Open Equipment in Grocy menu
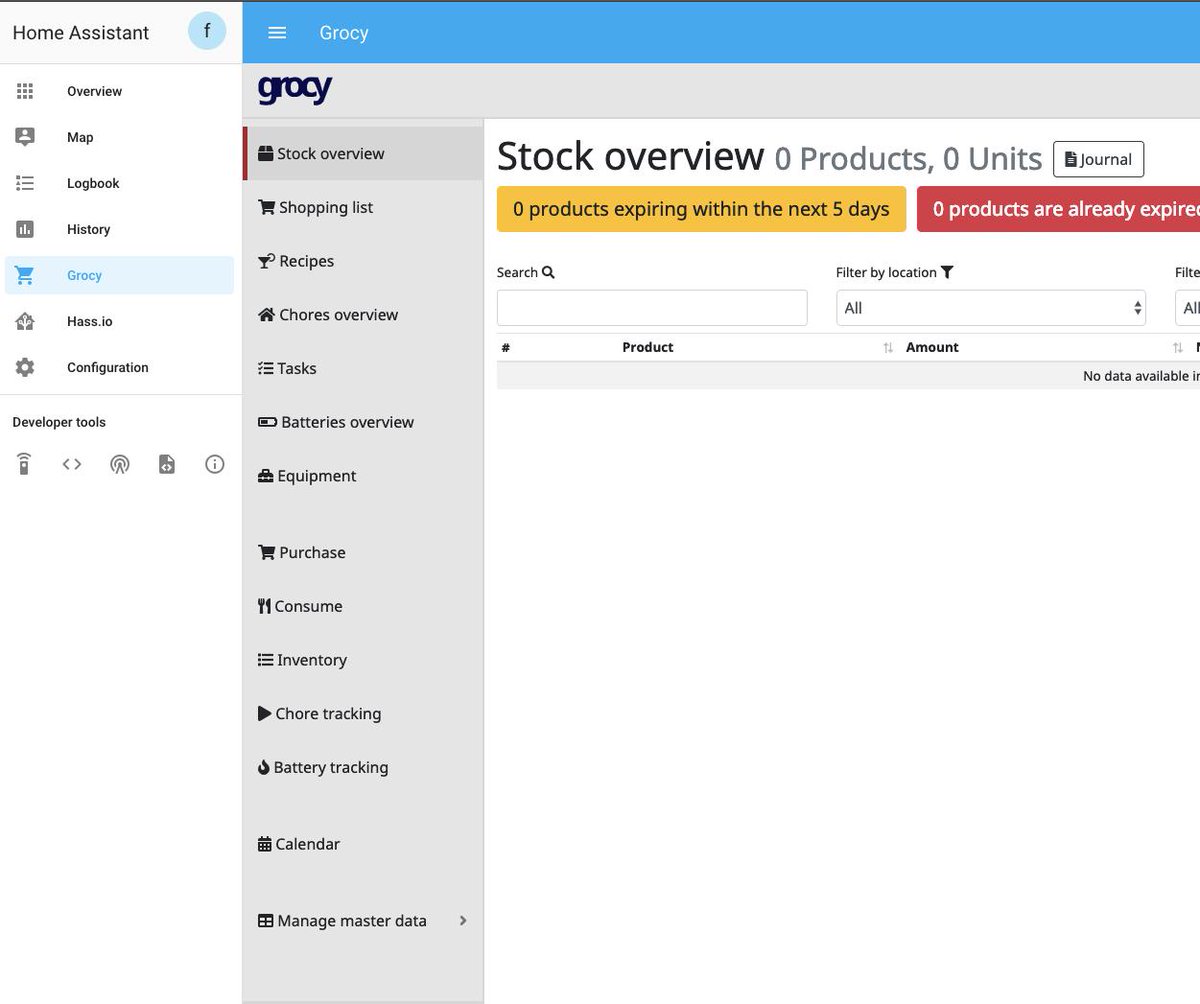 363,476
